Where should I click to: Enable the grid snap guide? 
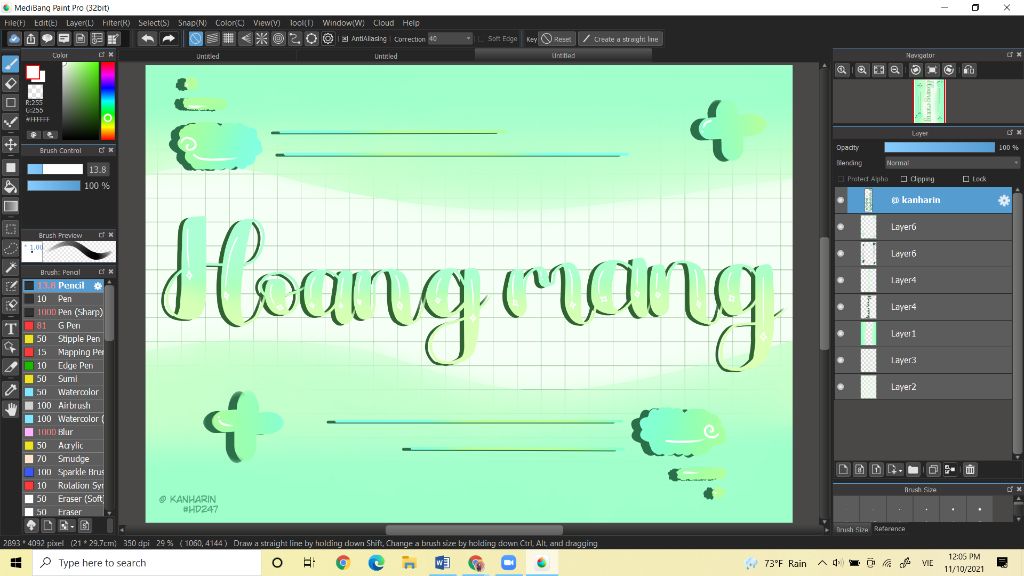(x=229, y=39)
